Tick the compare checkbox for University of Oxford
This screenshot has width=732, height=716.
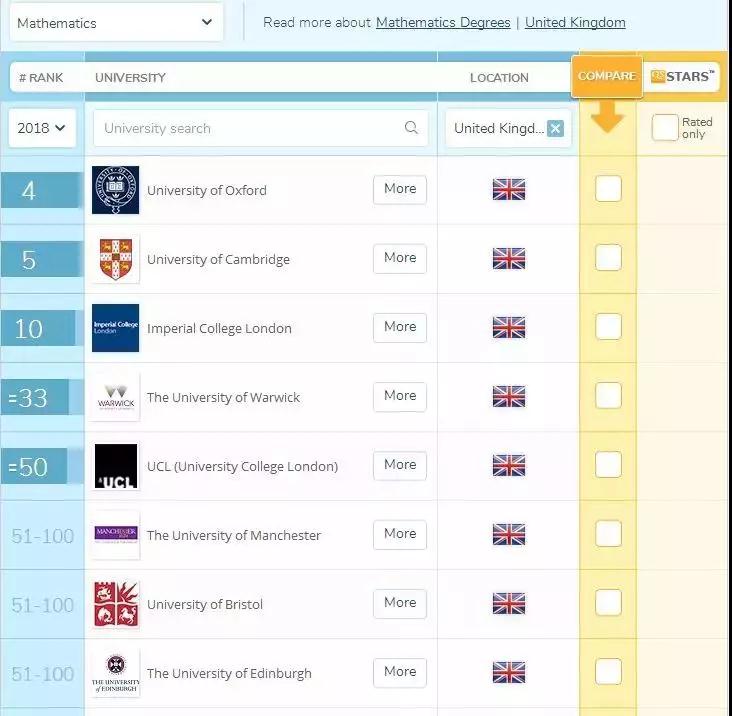(x=608, y=189)
